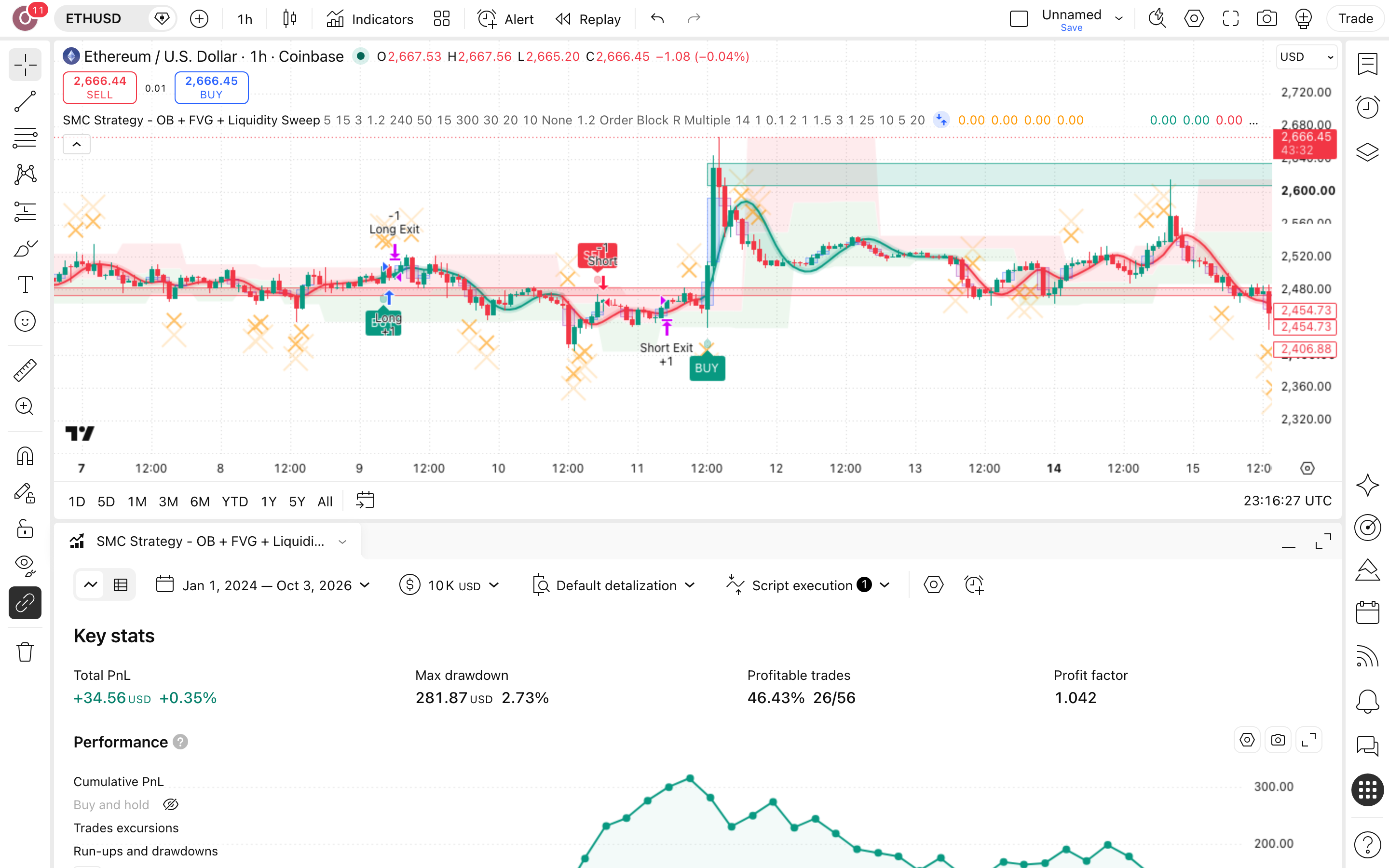The width and height of the screenshot is (1389, 868).
Task: Click the BUY 2,666.45 button
Action: 211,87
